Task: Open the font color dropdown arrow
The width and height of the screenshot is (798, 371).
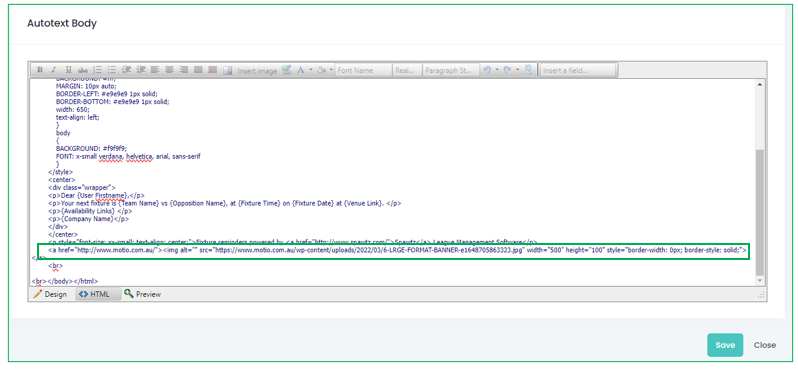Action: pyautogui.click(x=311, y=70)
